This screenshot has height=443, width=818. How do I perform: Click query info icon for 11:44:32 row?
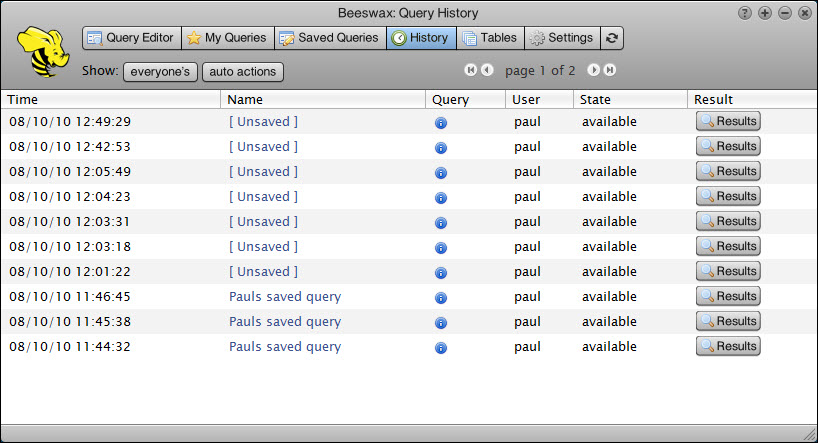[441, 348]
